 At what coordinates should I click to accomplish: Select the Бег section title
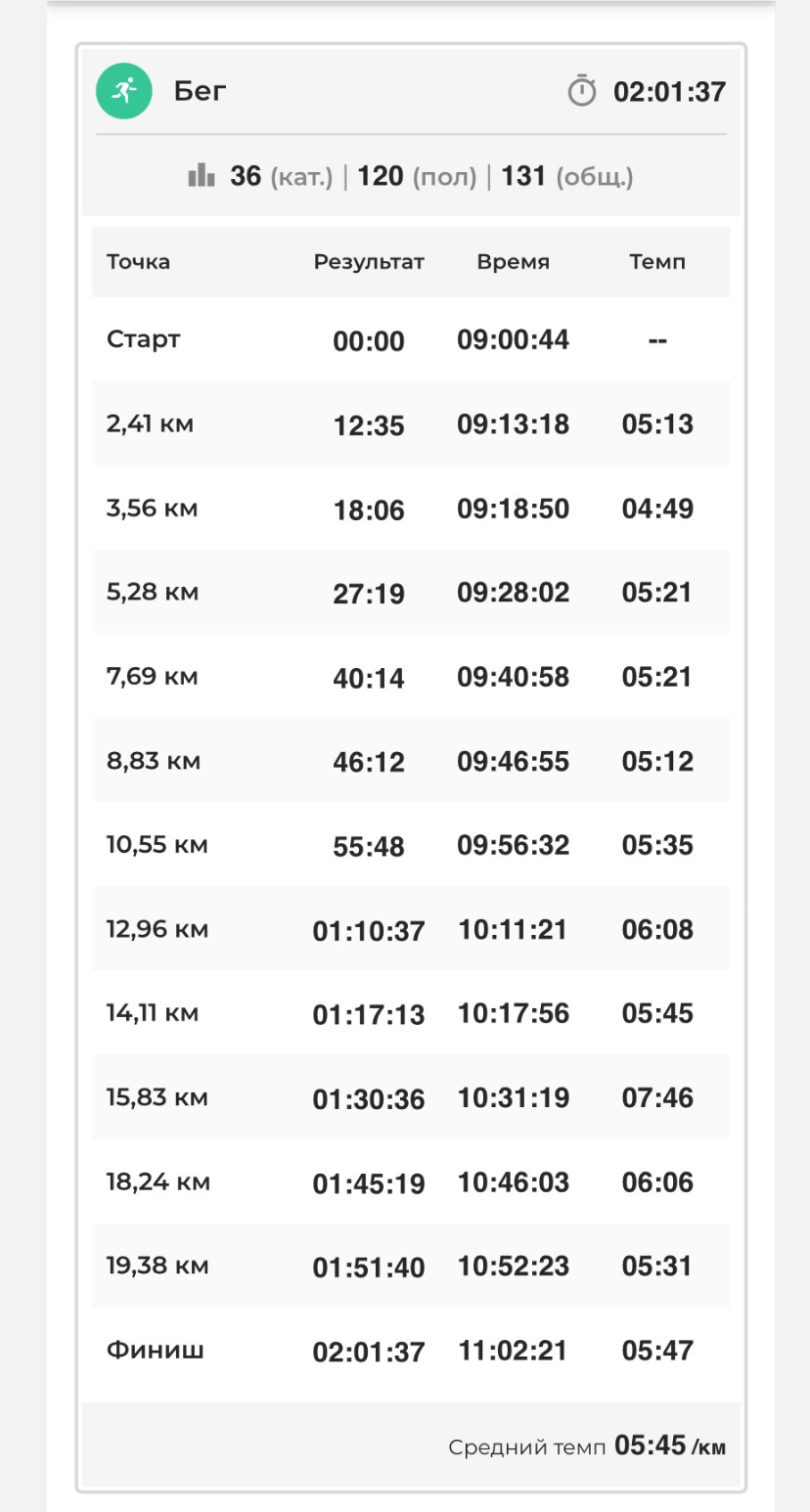[201, 91]
